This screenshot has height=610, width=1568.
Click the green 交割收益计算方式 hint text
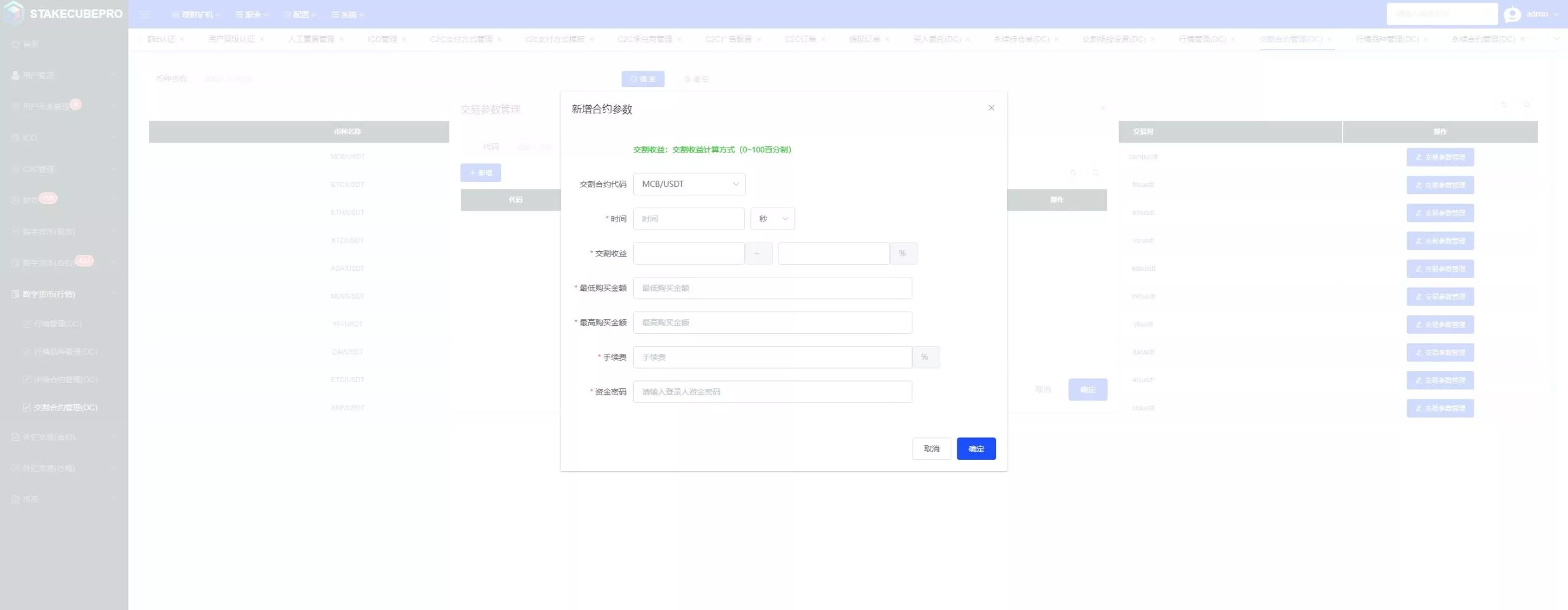712,149
